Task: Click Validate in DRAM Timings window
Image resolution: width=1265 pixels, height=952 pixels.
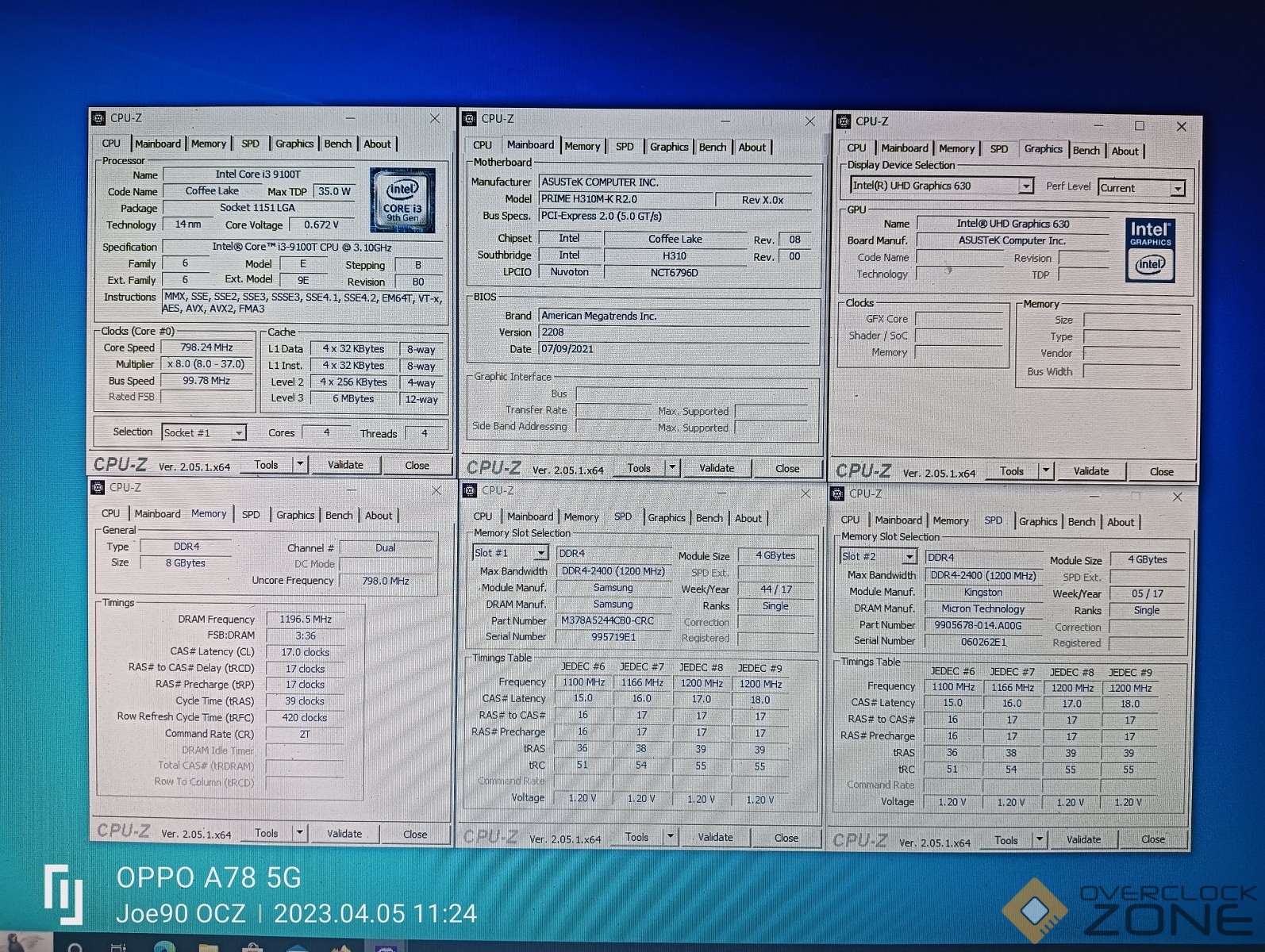Action: point(344,833)
